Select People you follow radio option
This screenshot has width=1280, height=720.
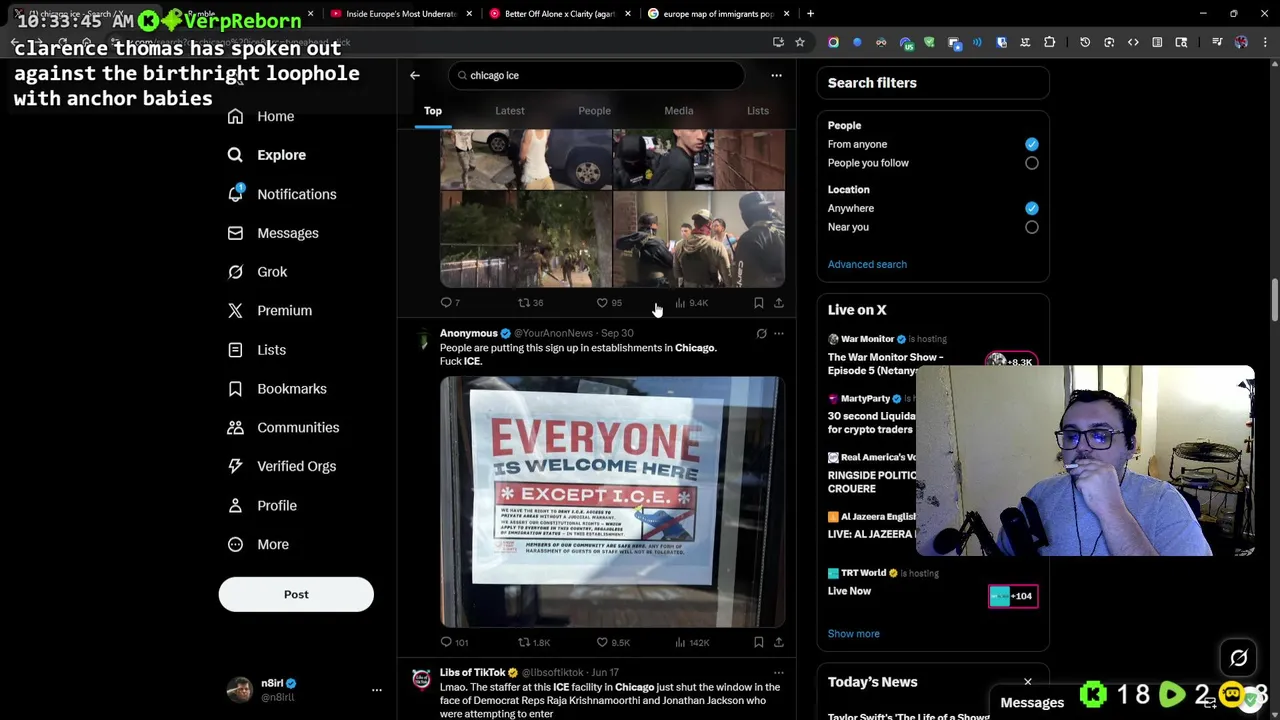(x=1031, y=163)
